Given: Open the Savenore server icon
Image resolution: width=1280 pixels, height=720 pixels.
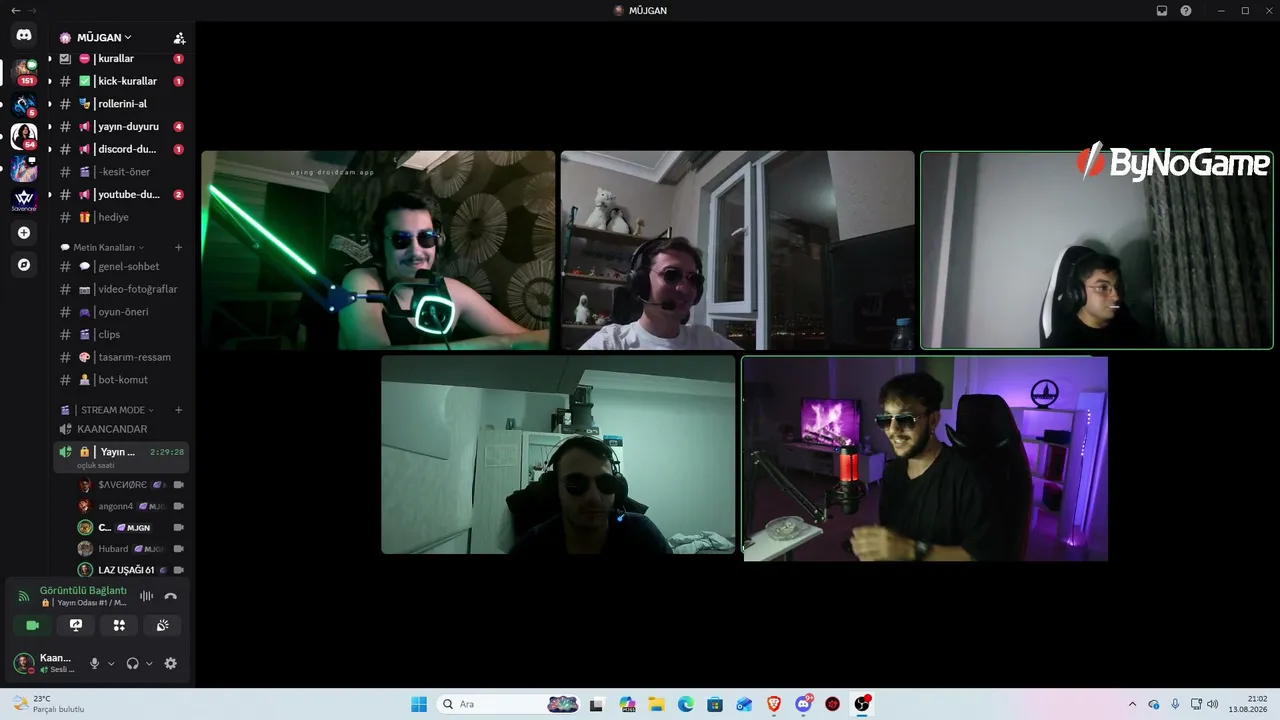Looking at the screenshot, I should pyautogui.click(x=24, y=201).
